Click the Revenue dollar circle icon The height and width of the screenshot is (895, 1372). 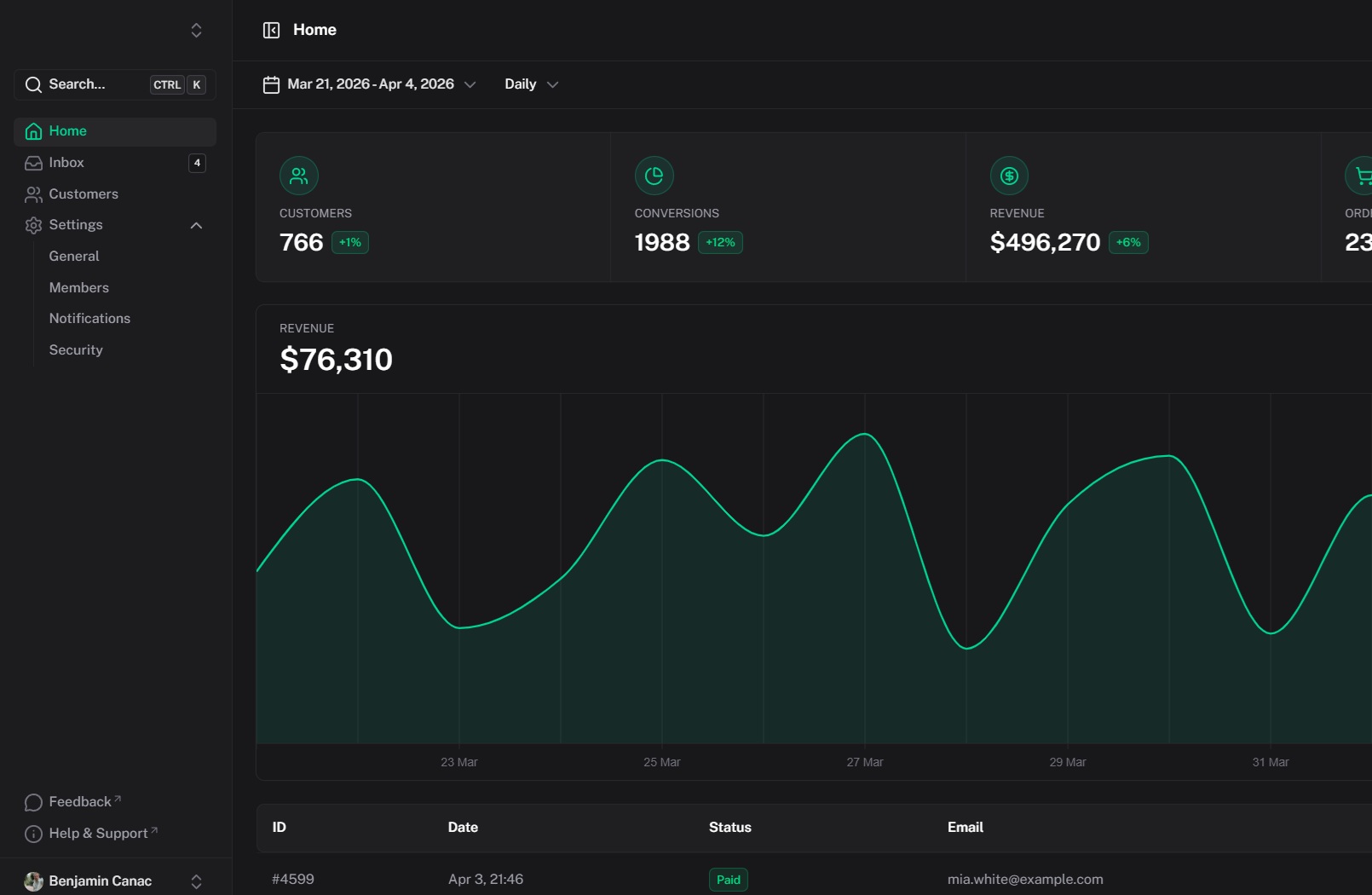(1009, 176)
